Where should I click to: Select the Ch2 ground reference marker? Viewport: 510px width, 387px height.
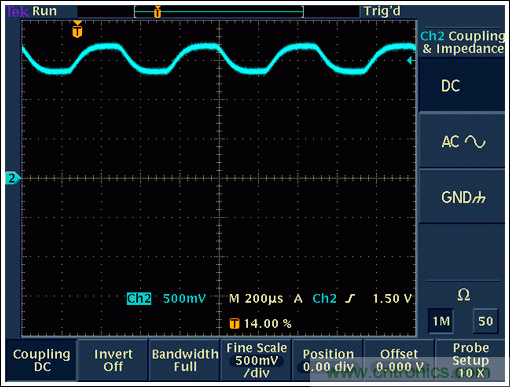[x=12, y=179]
